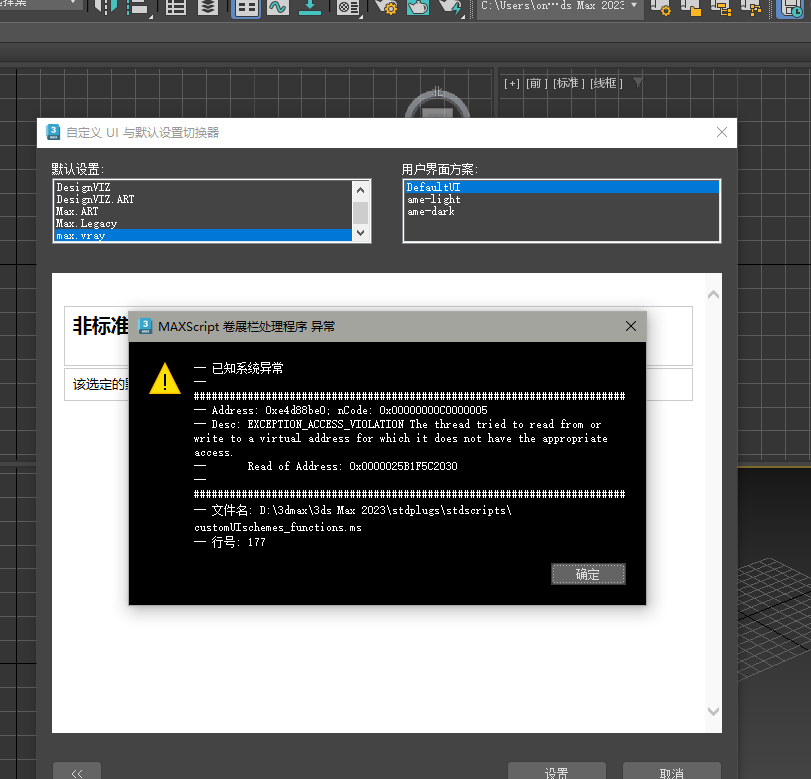811x779 pixels.
Task: Select DefaultUI interface scheme
Action: coord(562,187)
